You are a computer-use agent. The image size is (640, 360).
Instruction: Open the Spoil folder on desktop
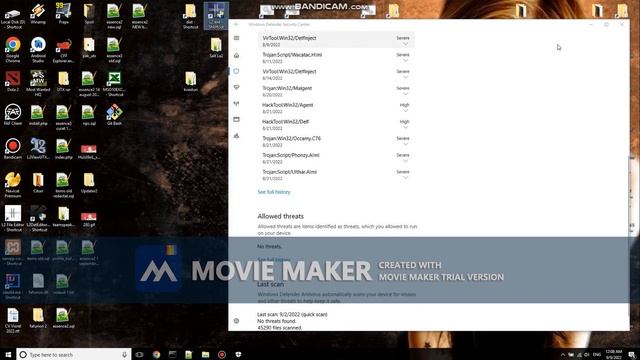(x=89, y=13)
